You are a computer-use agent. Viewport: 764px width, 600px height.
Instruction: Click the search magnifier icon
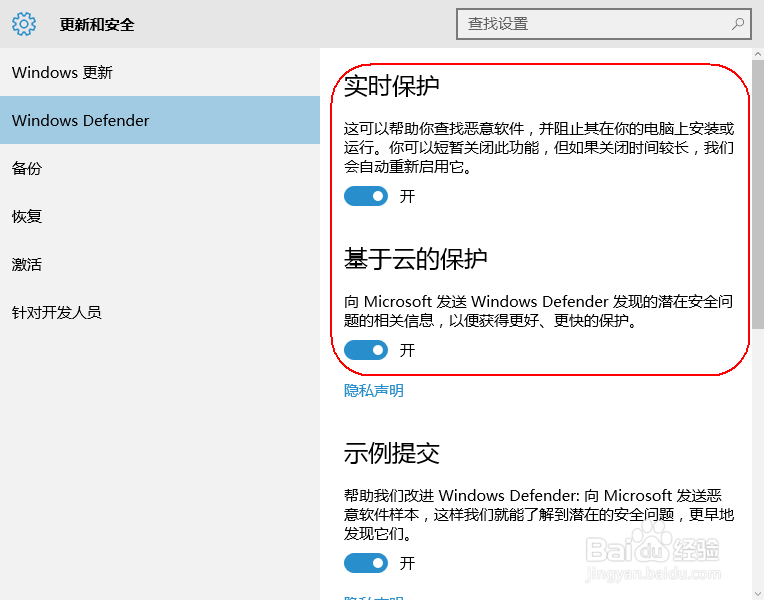(738, 23)
